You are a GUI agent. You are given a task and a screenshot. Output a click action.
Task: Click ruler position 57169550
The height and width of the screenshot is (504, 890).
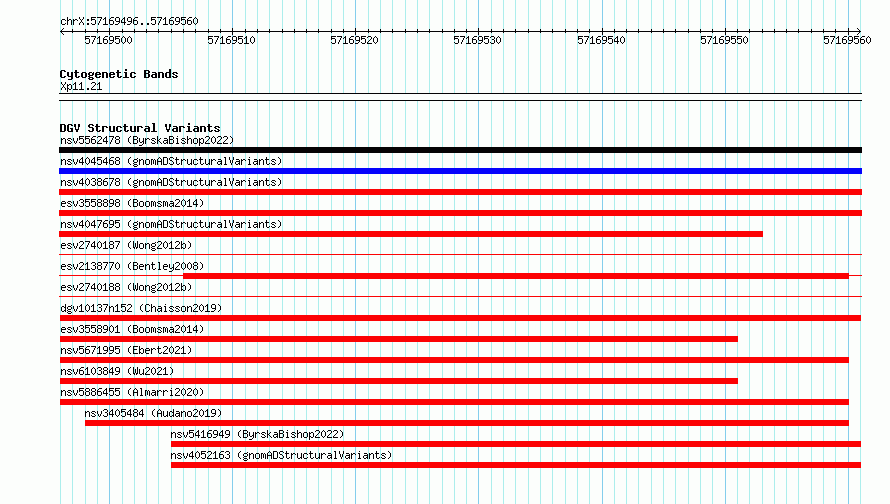tap(725, 40)
